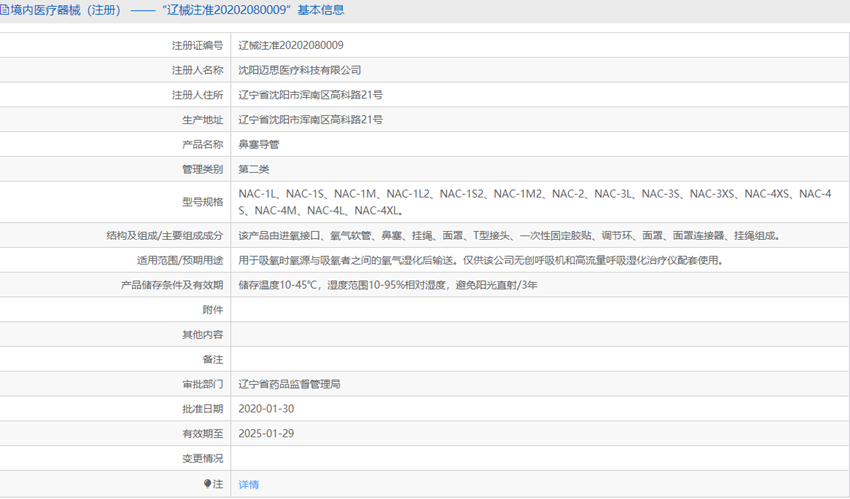The image size is (850, 499).
Task: Select the approval department 辽宁省药品监督管理局
Action: 289,385
